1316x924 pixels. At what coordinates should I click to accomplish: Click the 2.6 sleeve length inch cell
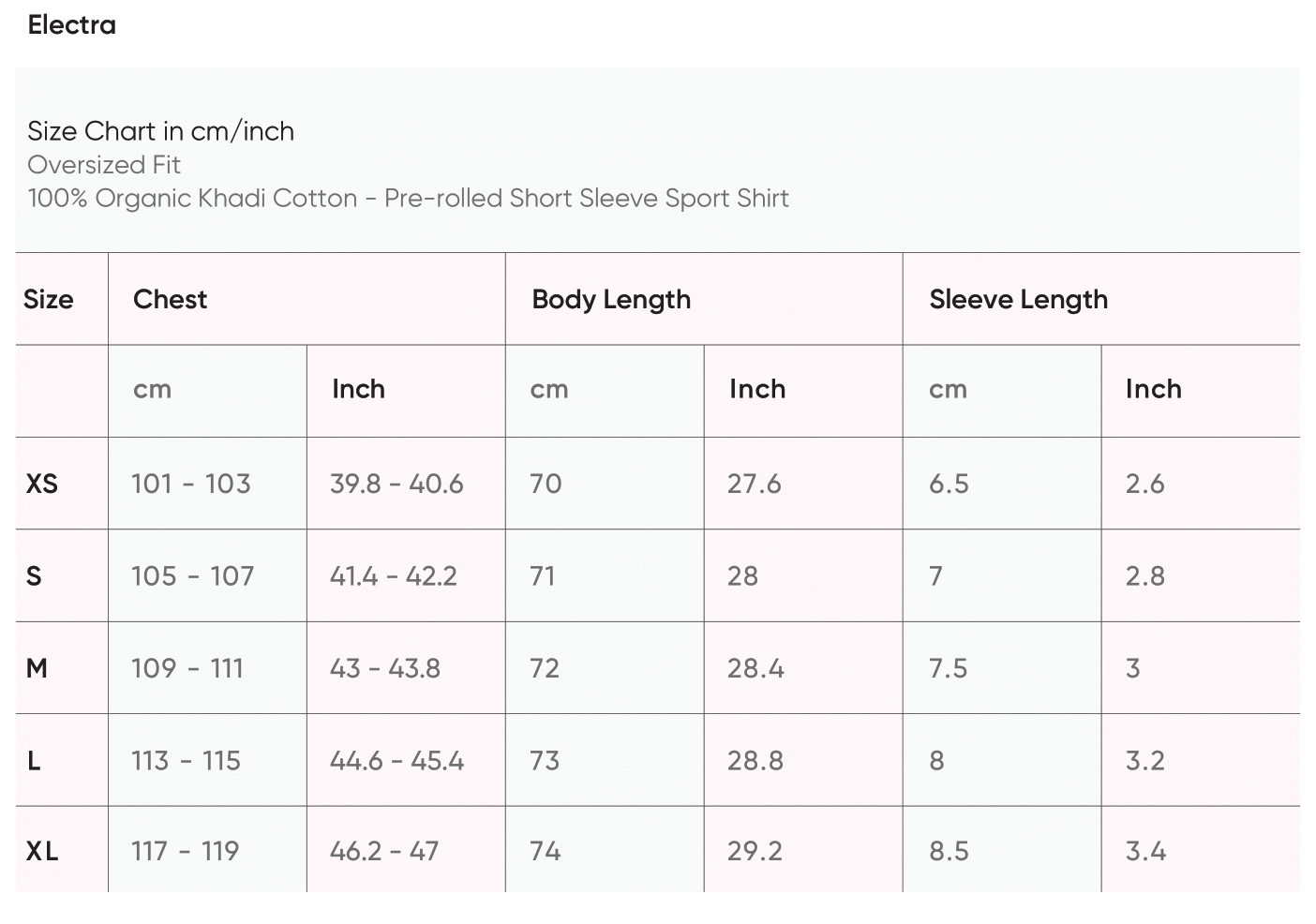[1144, 484]
